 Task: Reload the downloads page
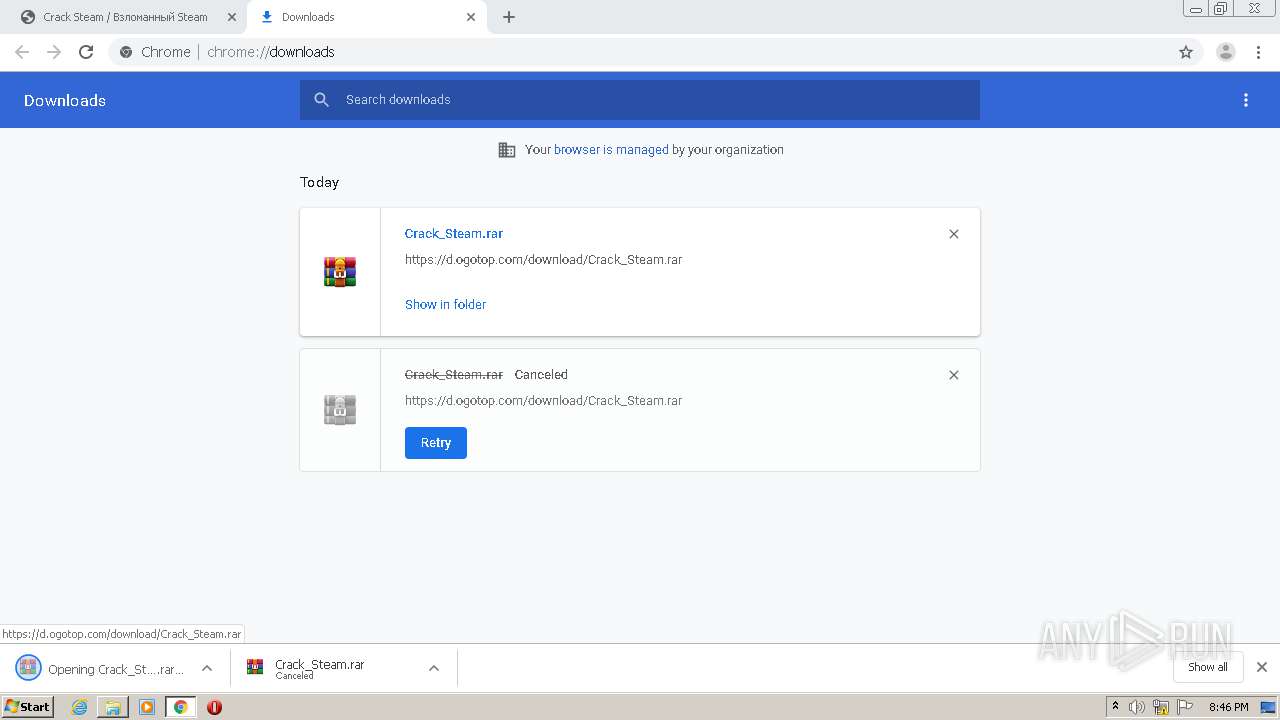(86, 52)
